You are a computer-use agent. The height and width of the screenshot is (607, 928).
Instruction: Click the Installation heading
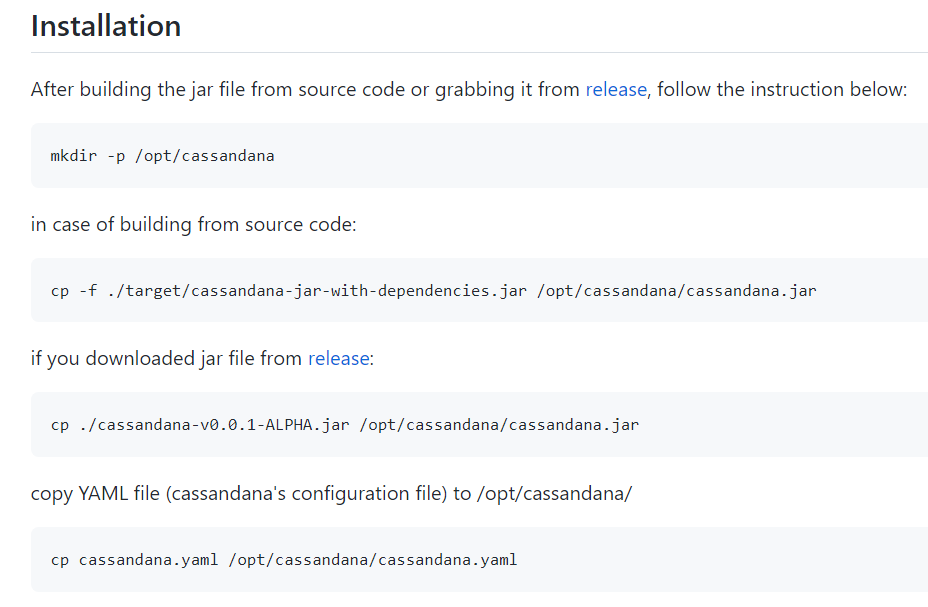point(106,26)
